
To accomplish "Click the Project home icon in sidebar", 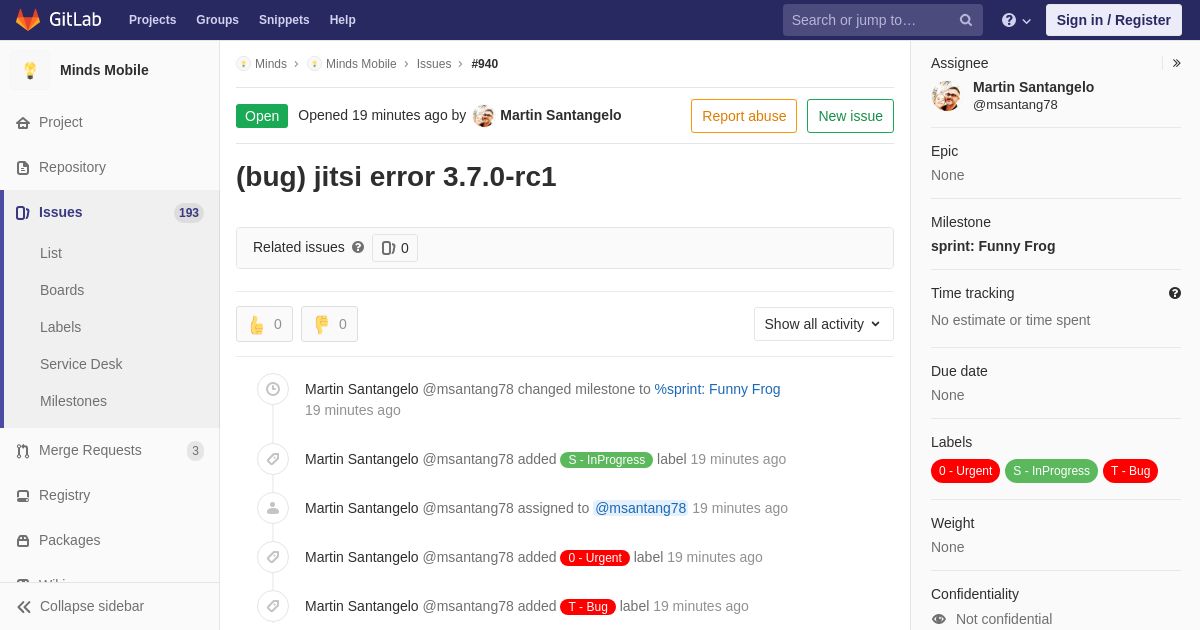I will tap(23, 123).
